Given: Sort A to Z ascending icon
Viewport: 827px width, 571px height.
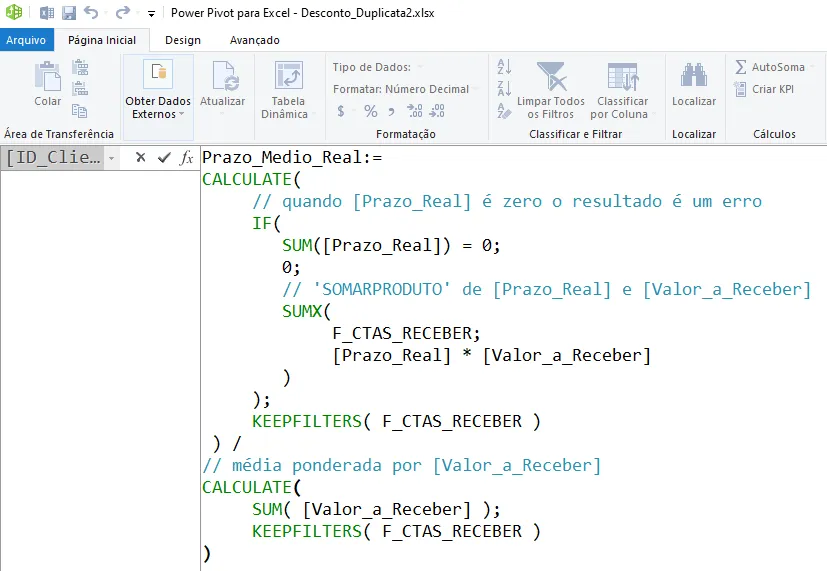Looking at the screenshot, I should 504,66.
